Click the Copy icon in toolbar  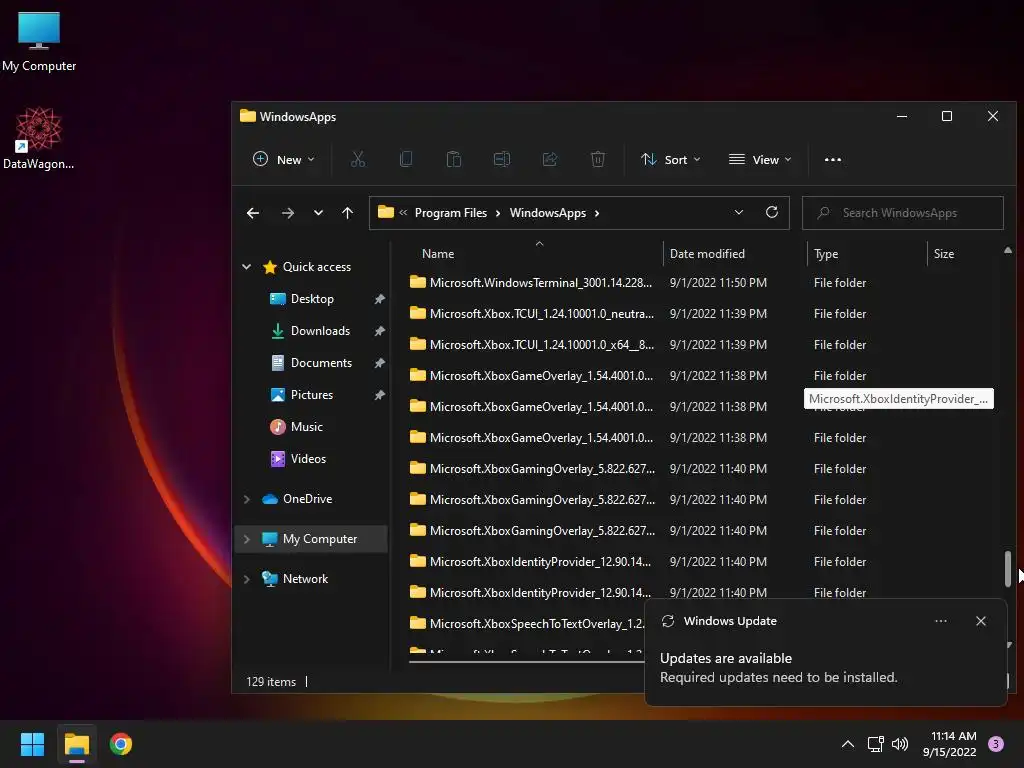[406, 159]
